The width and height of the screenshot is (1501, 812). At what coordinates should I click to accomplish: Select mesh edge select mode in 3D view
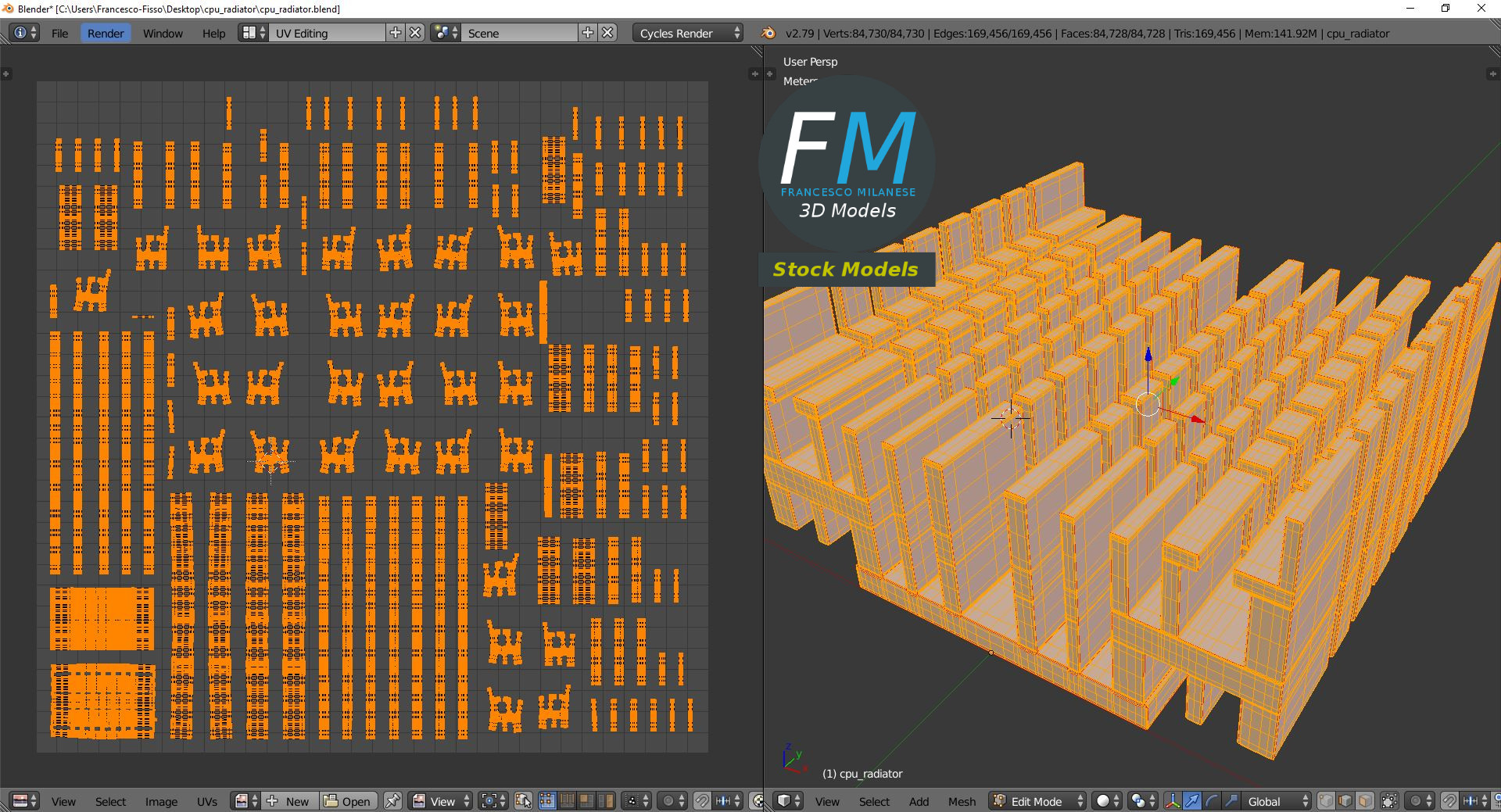tap(1345, 801)
